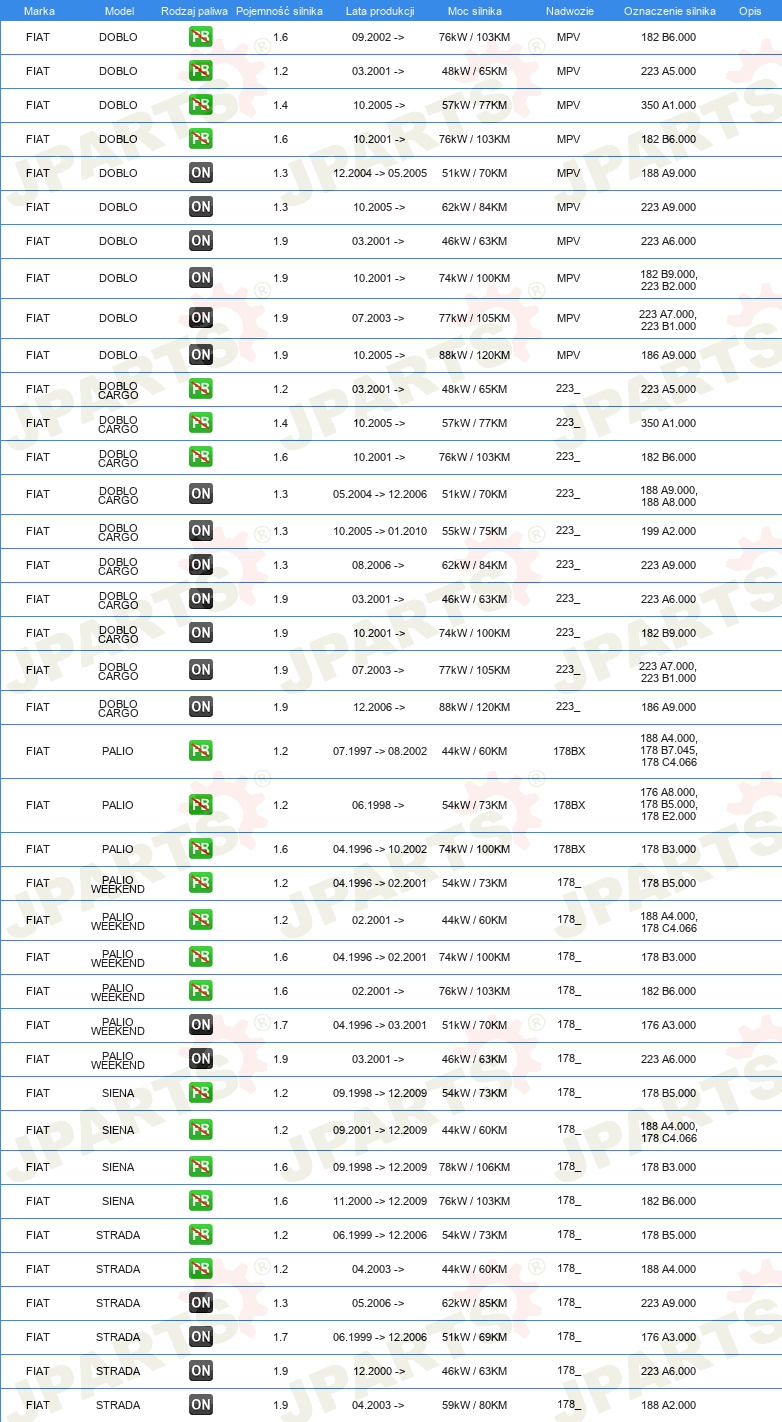This screenshot has height=1422, width=782.
Task: Click the petrol icon for Doblo Cargo 1.6
Action: click(x=201, y=457)
